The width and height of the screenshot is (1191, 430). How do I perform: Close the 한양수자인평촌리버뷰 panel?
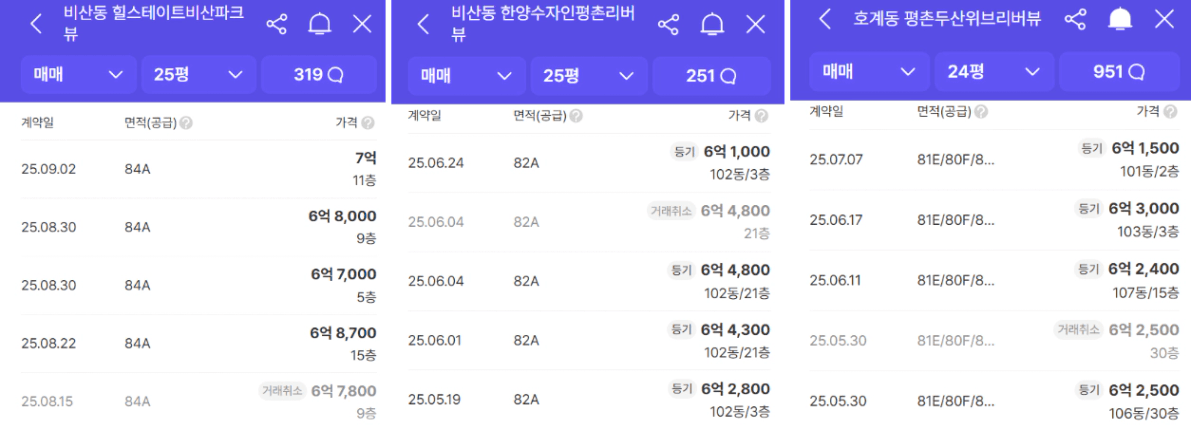tap(755, 24)
